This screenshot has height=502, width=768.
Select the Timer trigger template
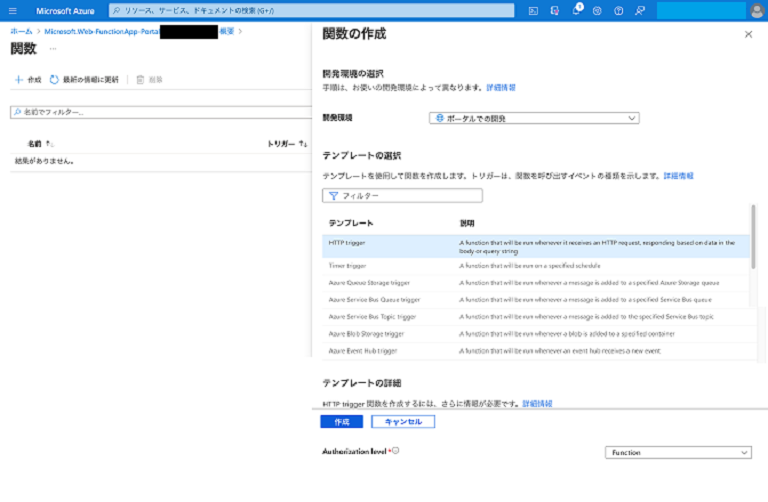tap(348, 266)
